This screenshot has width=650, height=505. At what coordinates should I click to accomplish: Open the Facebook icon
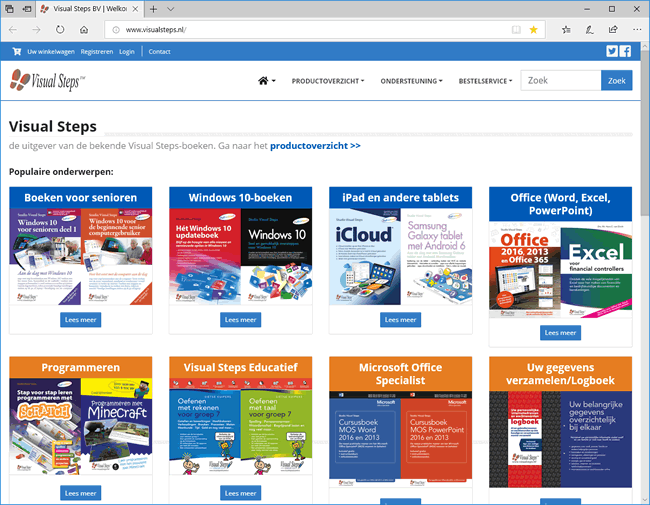(625, 51)
